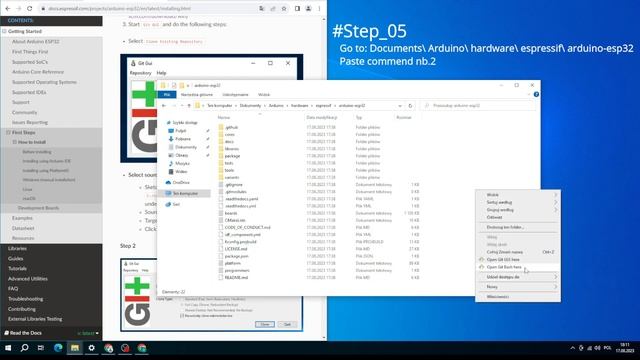The height and width of the screenshot is (360, 640).
Task: Expand the Grupuj według submenu
Action: point(518,210)
